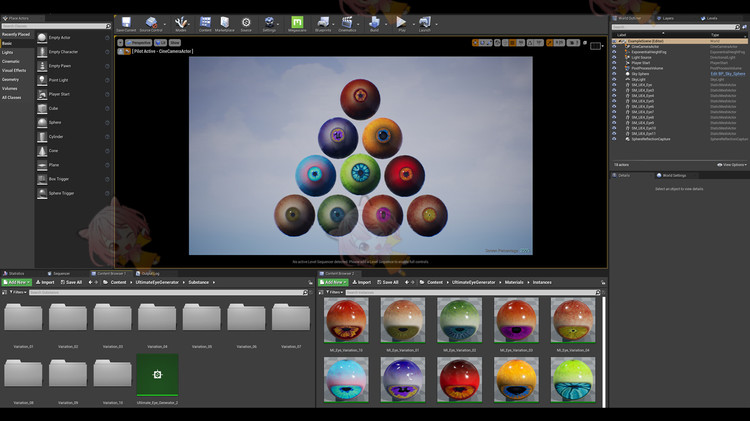Toggle visibility of SM_UE4_Eye11 actor
750x421 pixels.
tap(614, 133)
